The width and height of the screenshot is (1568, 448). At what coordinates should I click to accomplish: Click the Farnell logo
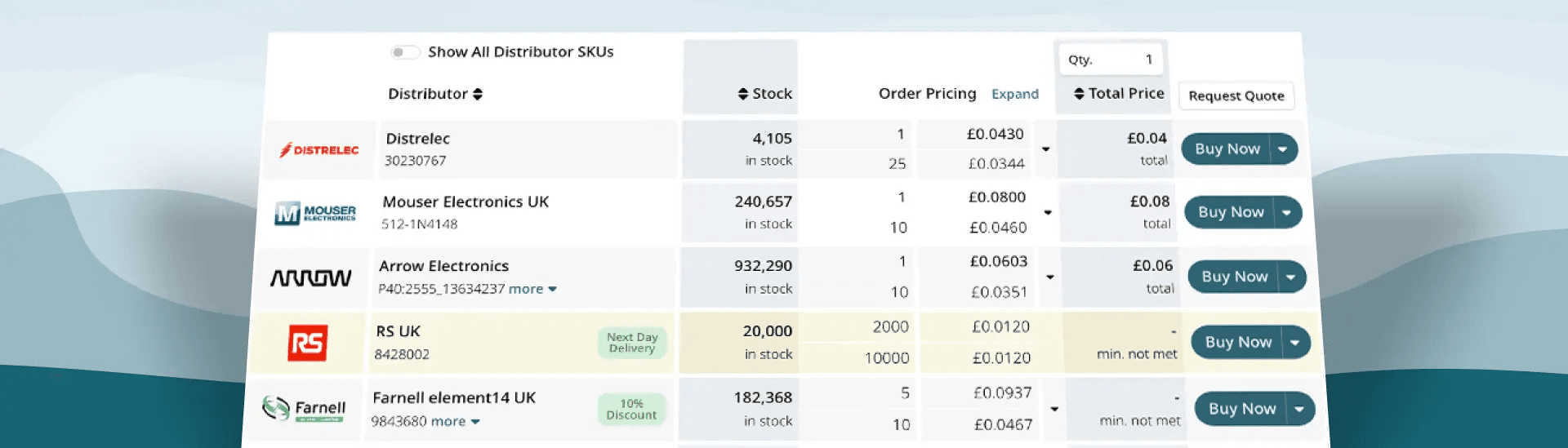(x=304, y=409)
